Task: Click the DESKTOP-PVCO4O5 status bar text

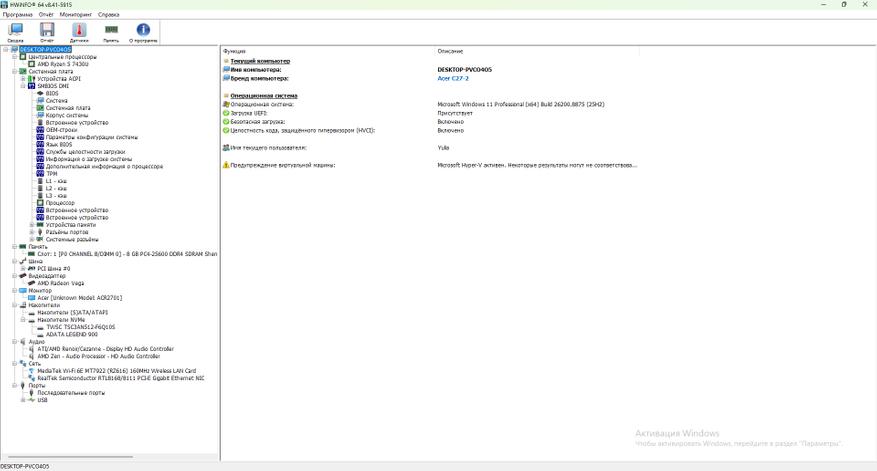Action: click(25, 467)
